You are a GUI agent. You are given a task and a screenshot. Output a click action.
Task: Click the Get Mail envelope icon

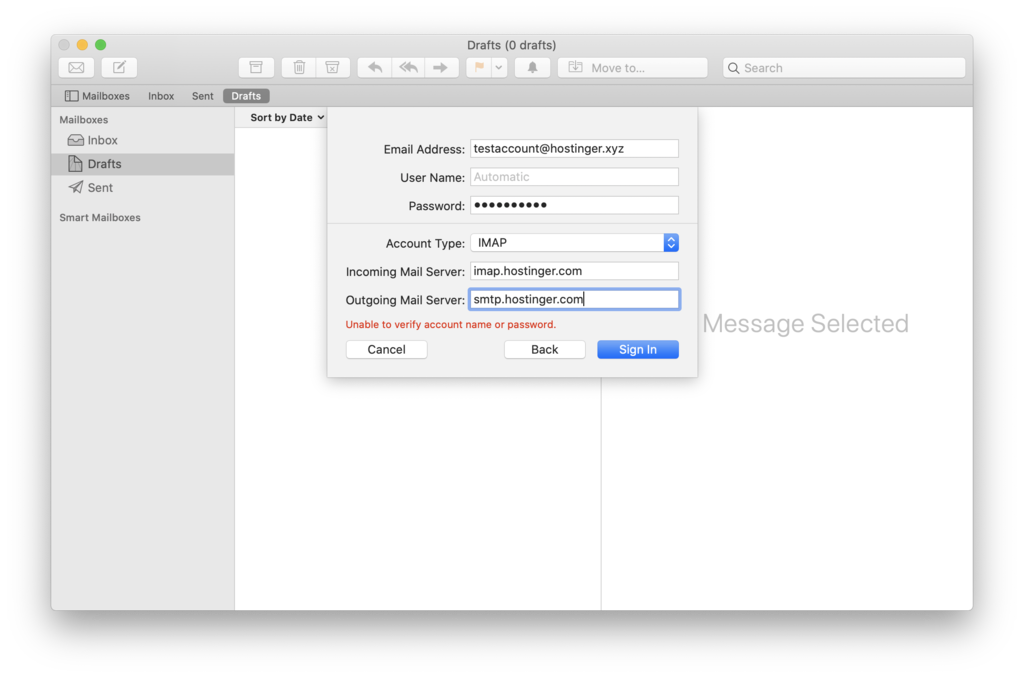pos(76,67)
